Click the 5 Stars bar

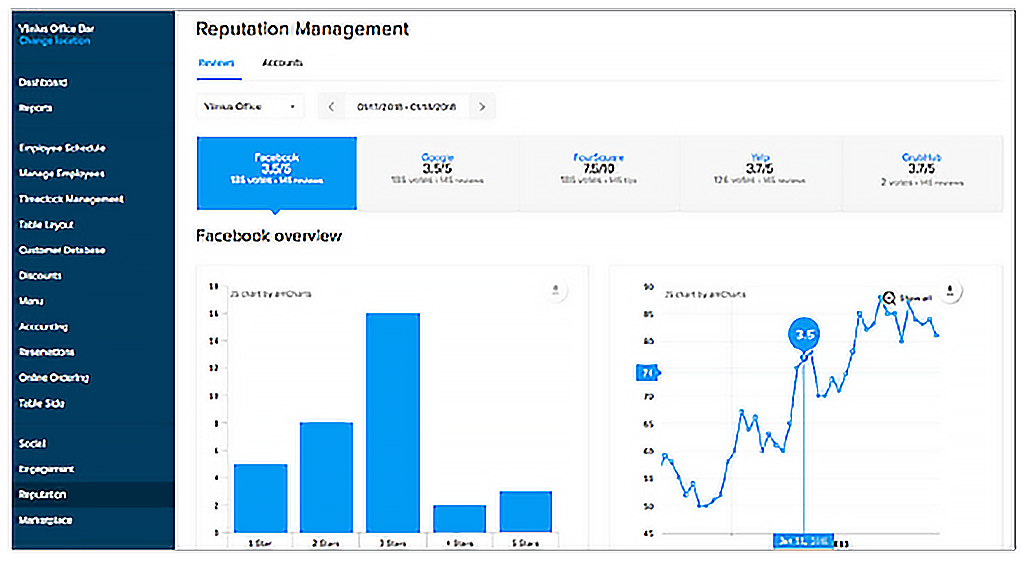526,511
